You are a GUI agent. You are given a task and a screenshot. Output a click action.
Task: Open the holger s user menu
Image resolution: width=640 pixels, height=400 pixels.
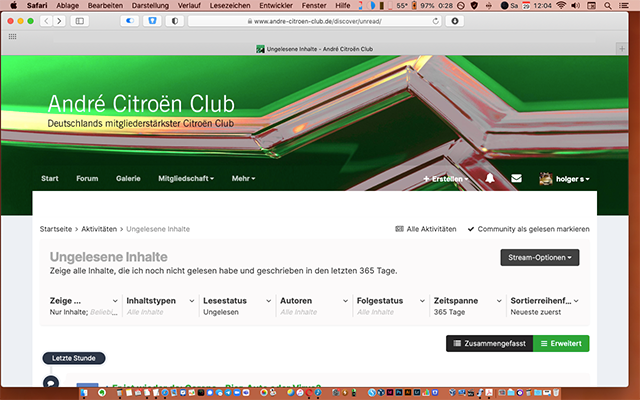[x=573, y=179]
